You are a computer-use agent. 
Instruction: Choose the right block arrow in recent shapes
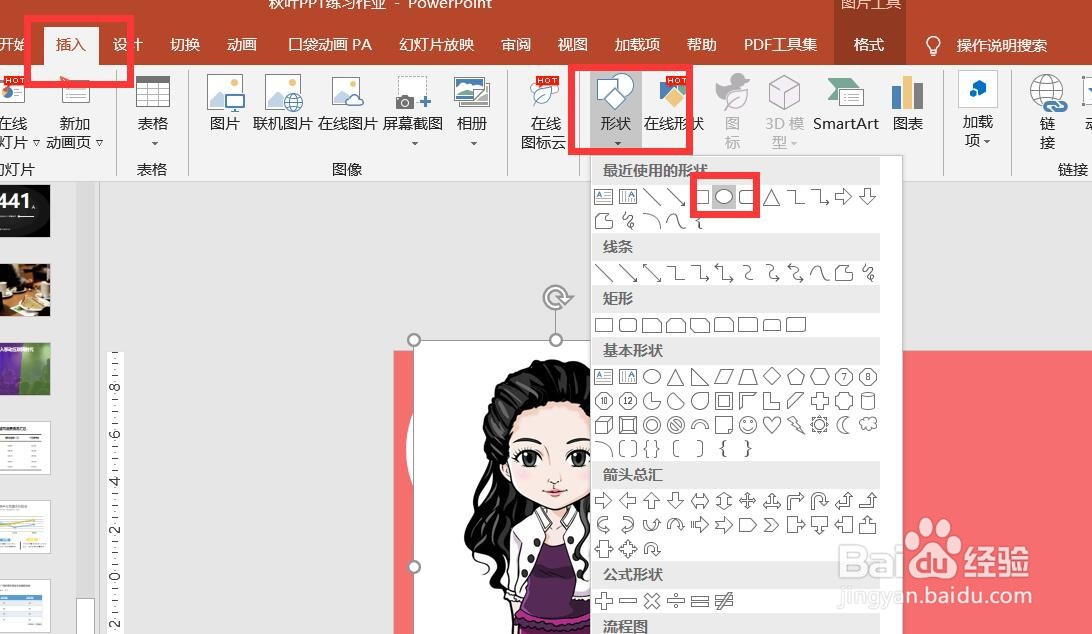pos(843,197)
